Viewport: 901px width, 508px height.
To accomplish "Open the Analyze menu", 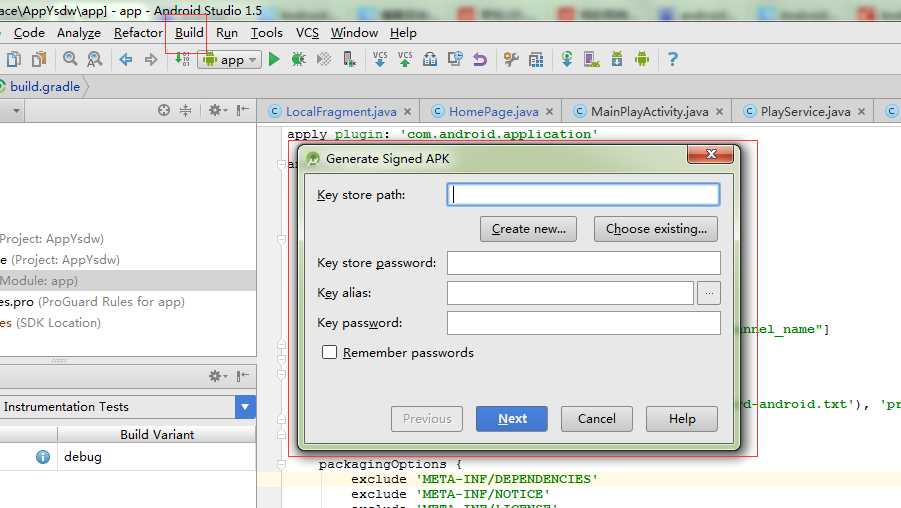I will tap(79, 33).
